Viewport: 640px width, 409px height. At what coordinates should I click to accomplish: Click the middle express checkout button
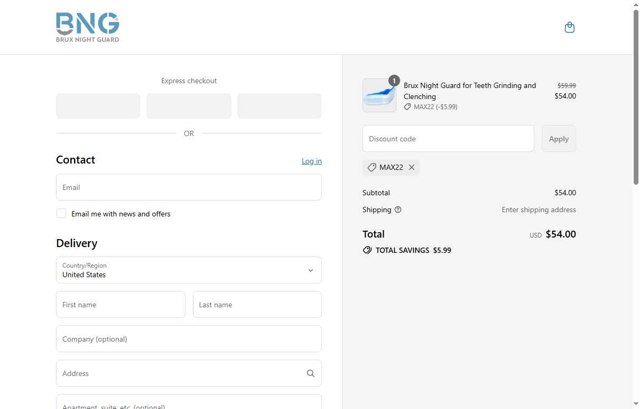click(x=189, y=106)
